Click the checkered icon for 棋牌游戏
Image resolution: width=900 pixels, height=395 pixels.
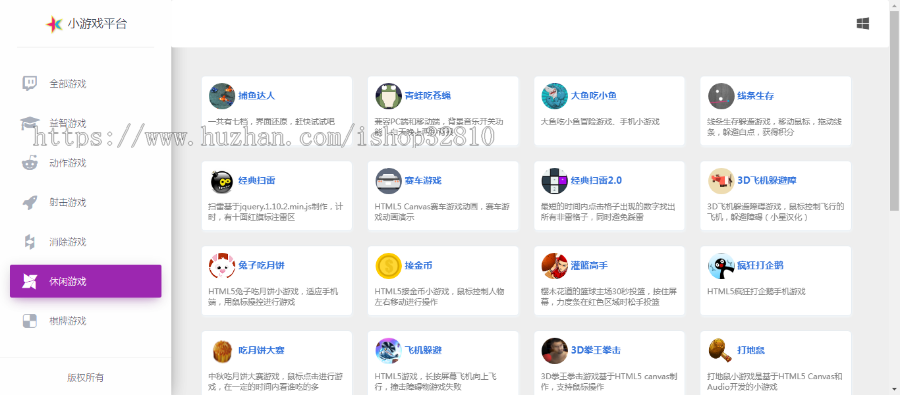pos(29,321)
